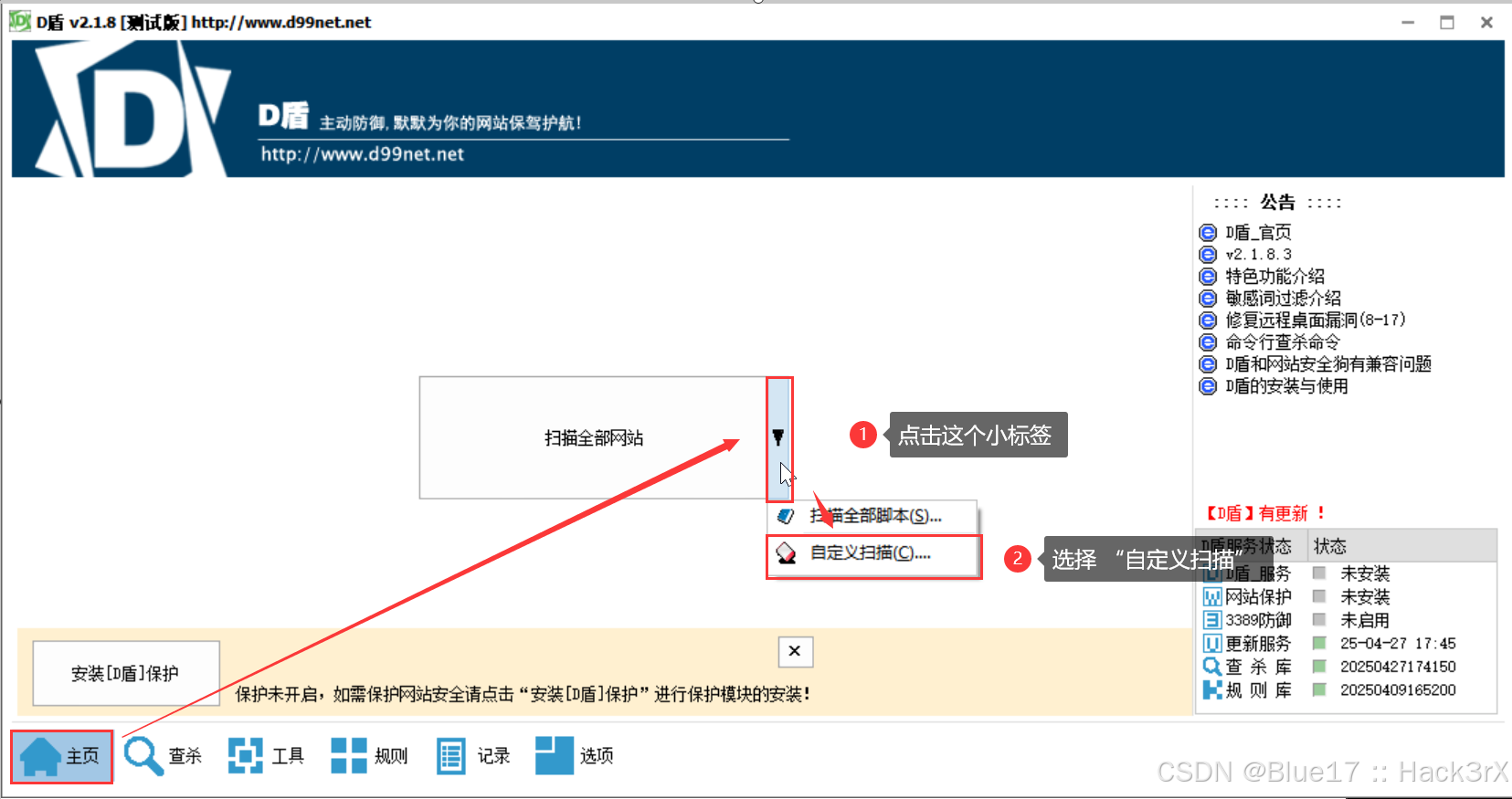Click the 3389防御 row label
The width and height of the screenshot is (1512, 799).
click(1258, 620)
